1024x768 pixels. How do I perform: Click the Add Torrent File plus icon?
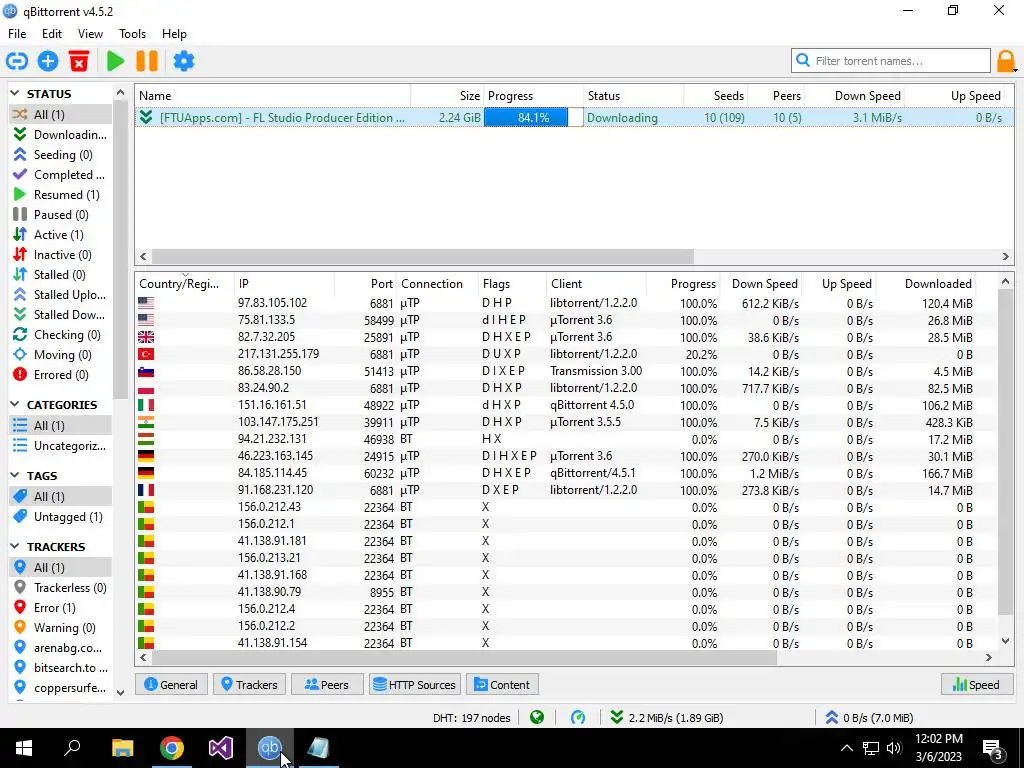[x=48, y=61]
